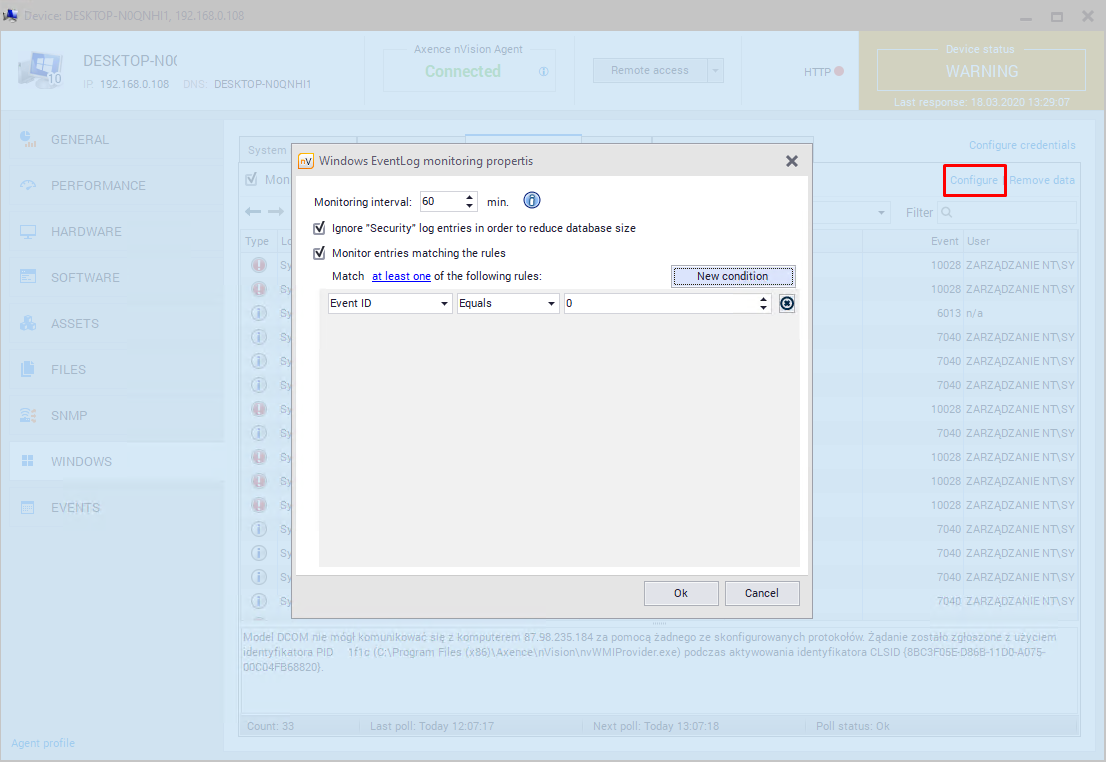This screenshot has width=1106, height=762.
Task: Increase monitoring interval with the up arrow
Action: click(x=471, y=196)
